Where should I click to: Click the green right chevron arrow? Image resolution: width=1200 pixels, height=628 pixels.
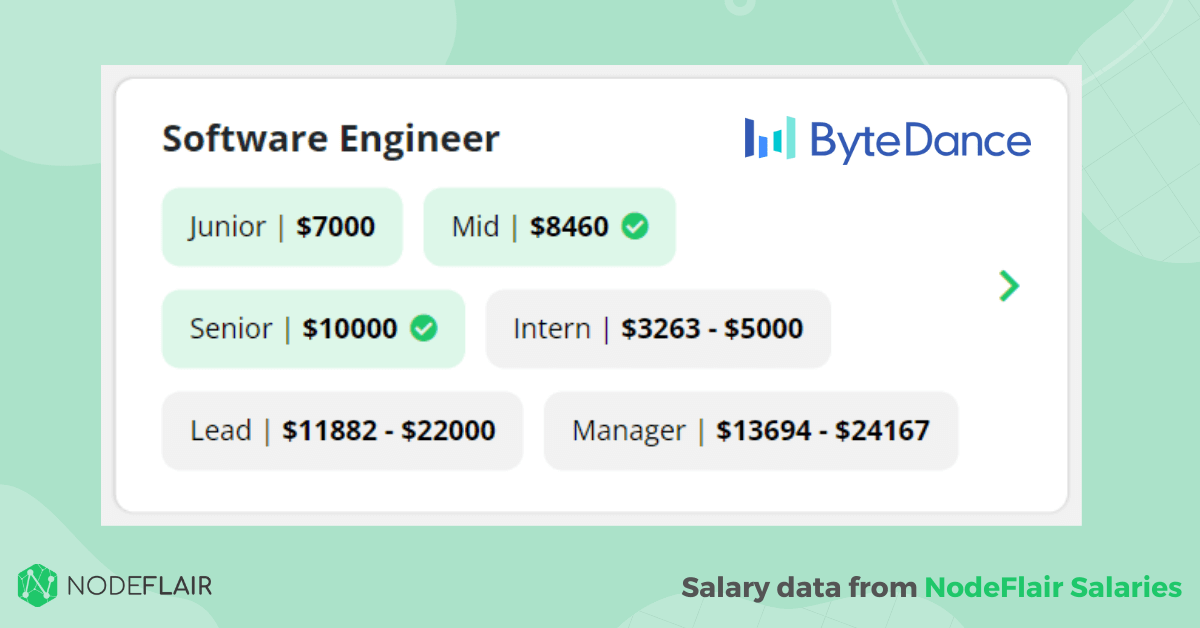coord(1009,286)
